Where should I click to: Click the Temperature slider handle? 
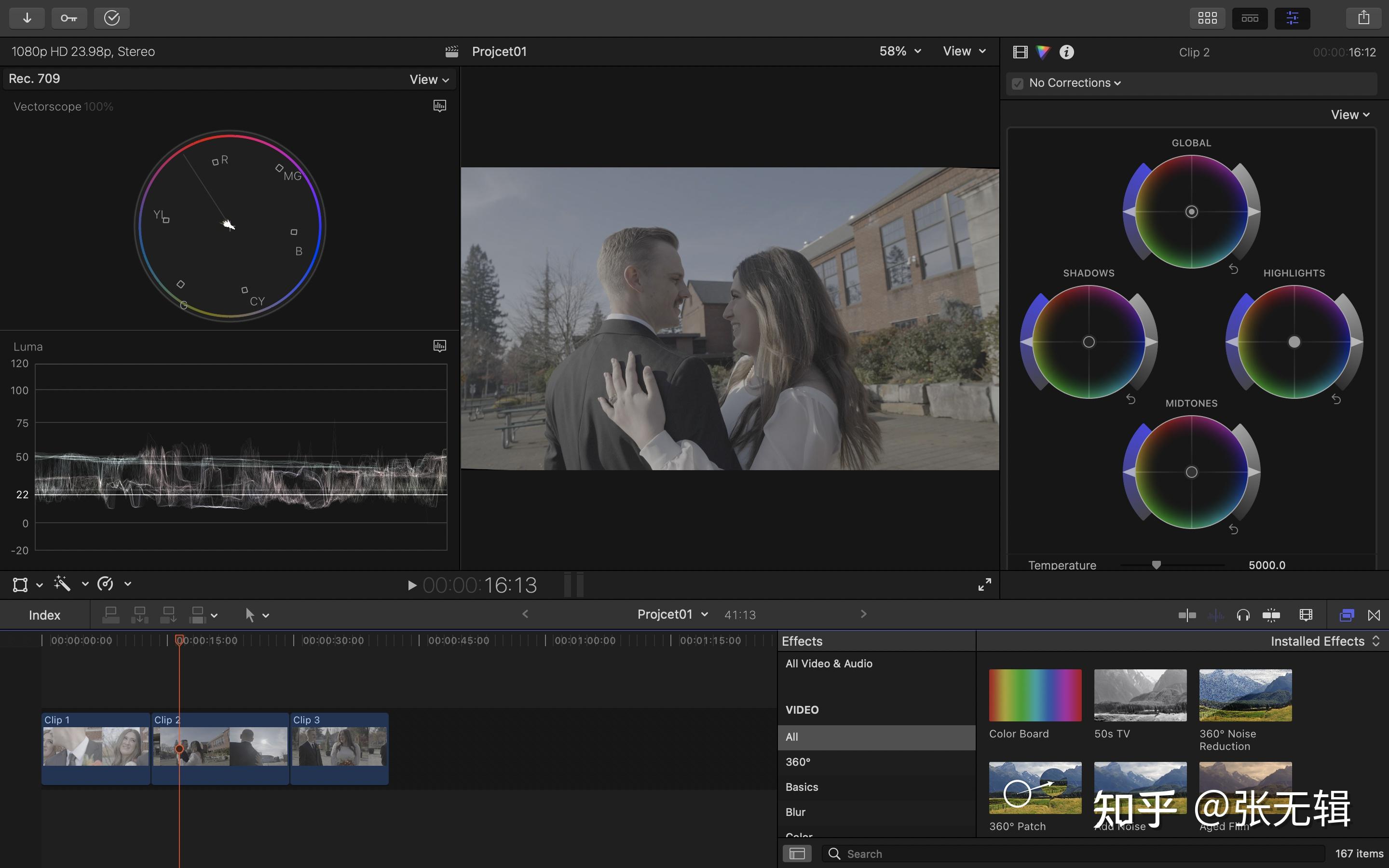[x=1157, y=565]
